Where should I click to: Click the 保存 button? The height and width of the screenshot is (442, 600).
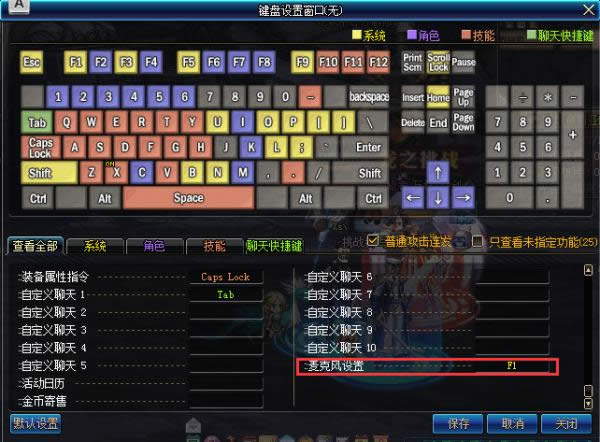[459, 423]
